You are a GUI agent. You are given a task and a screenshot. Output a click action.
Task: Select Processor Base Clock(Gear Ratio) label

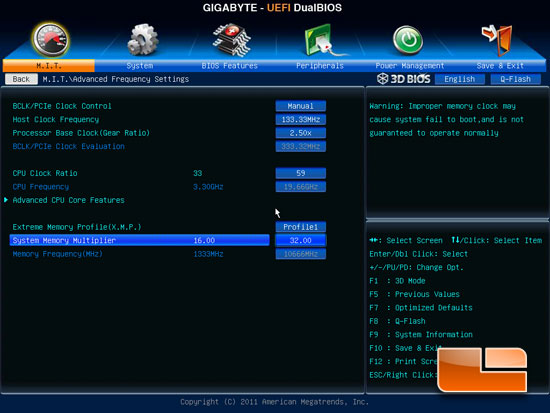tap(81, 133)
